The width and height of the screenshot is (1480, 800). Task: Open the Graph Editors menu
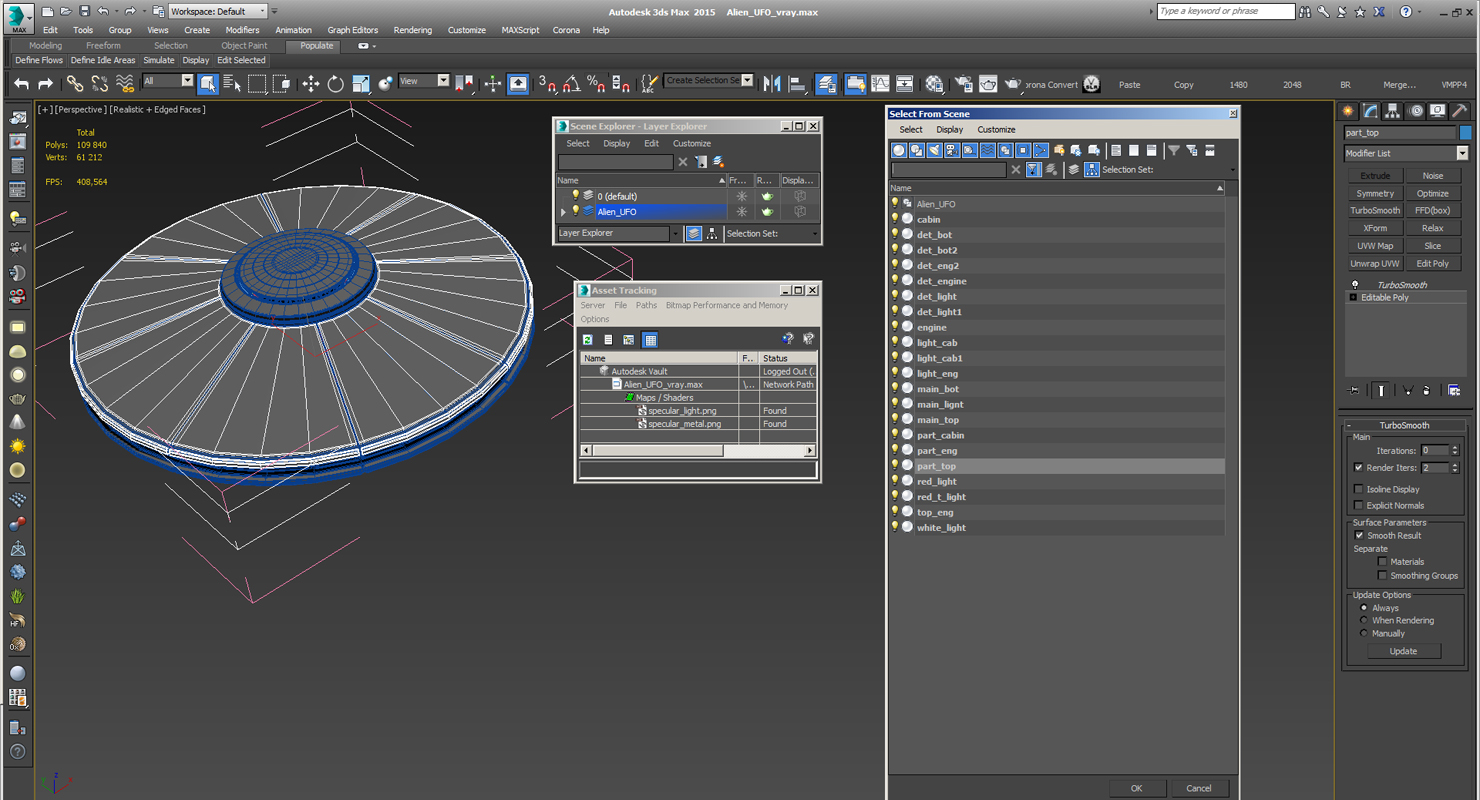pos(352,30)
